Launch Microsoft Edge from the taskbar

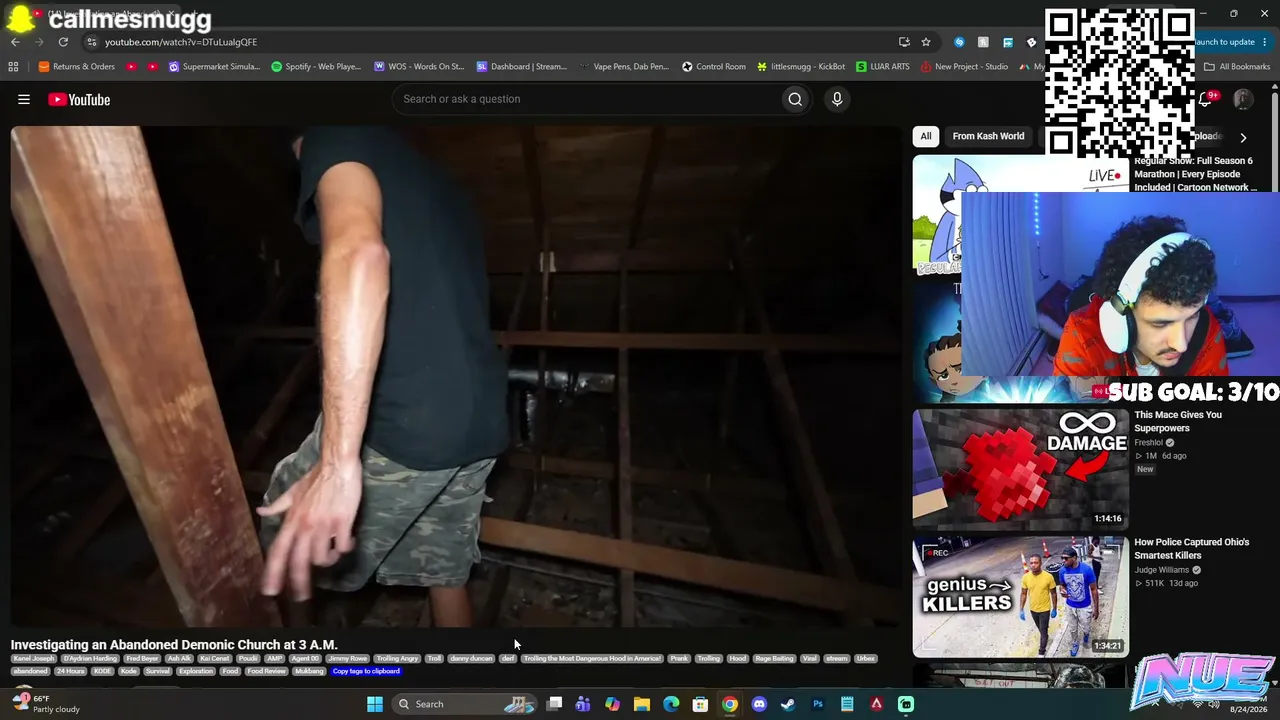[x=671, y=704]
